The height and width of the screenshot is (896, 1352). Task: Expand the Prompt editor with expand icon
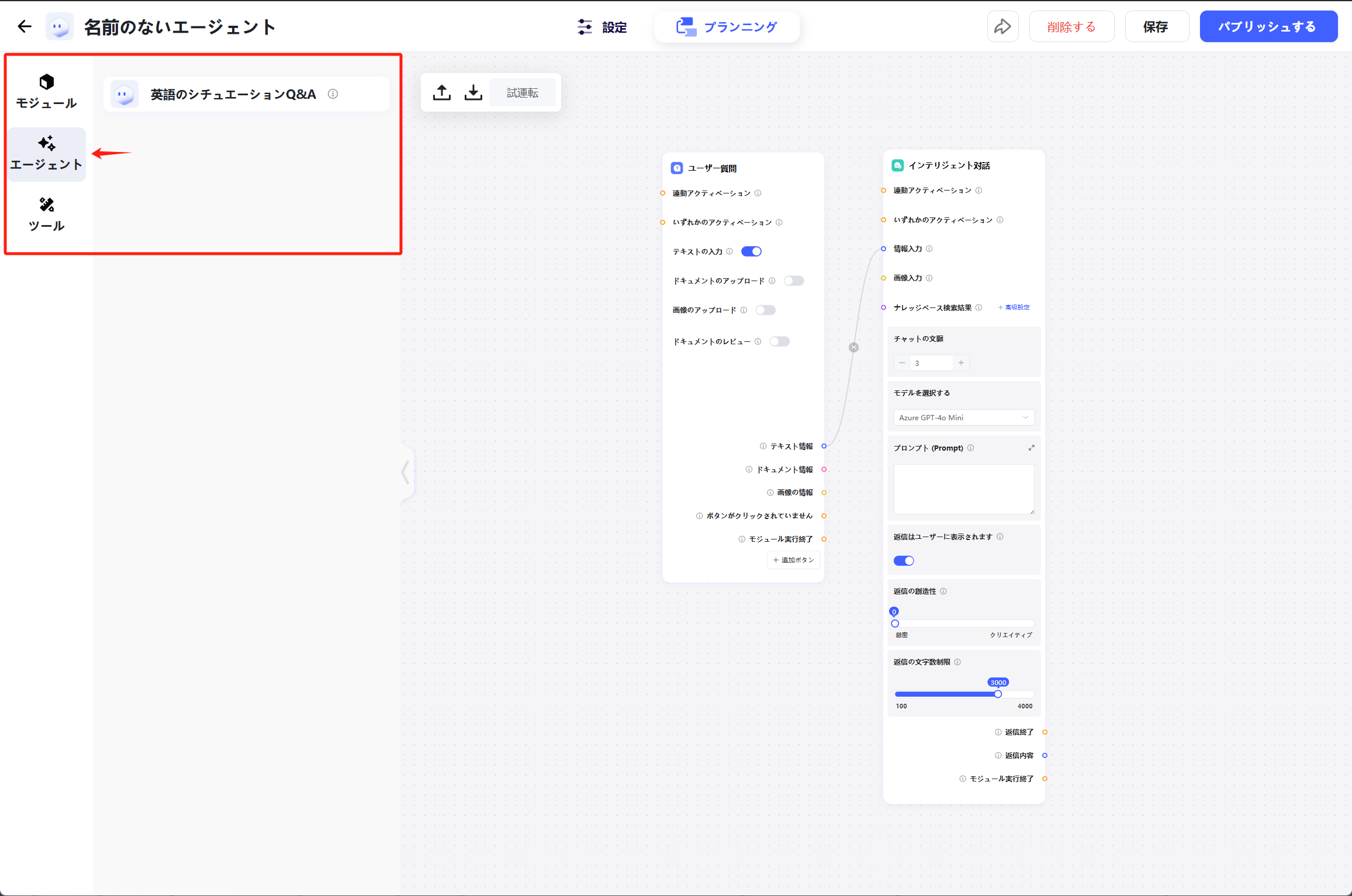[1031, 448]
